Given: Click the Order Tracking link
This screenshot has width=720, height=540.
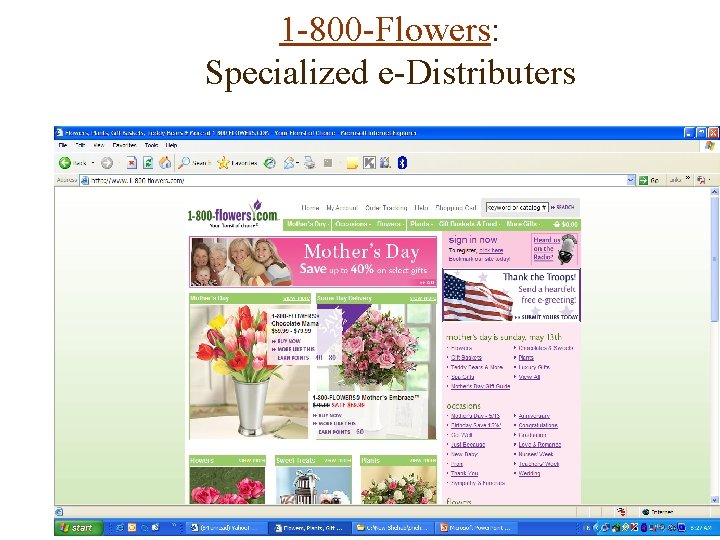Looking at the screenshot, I should pos(386,208).
